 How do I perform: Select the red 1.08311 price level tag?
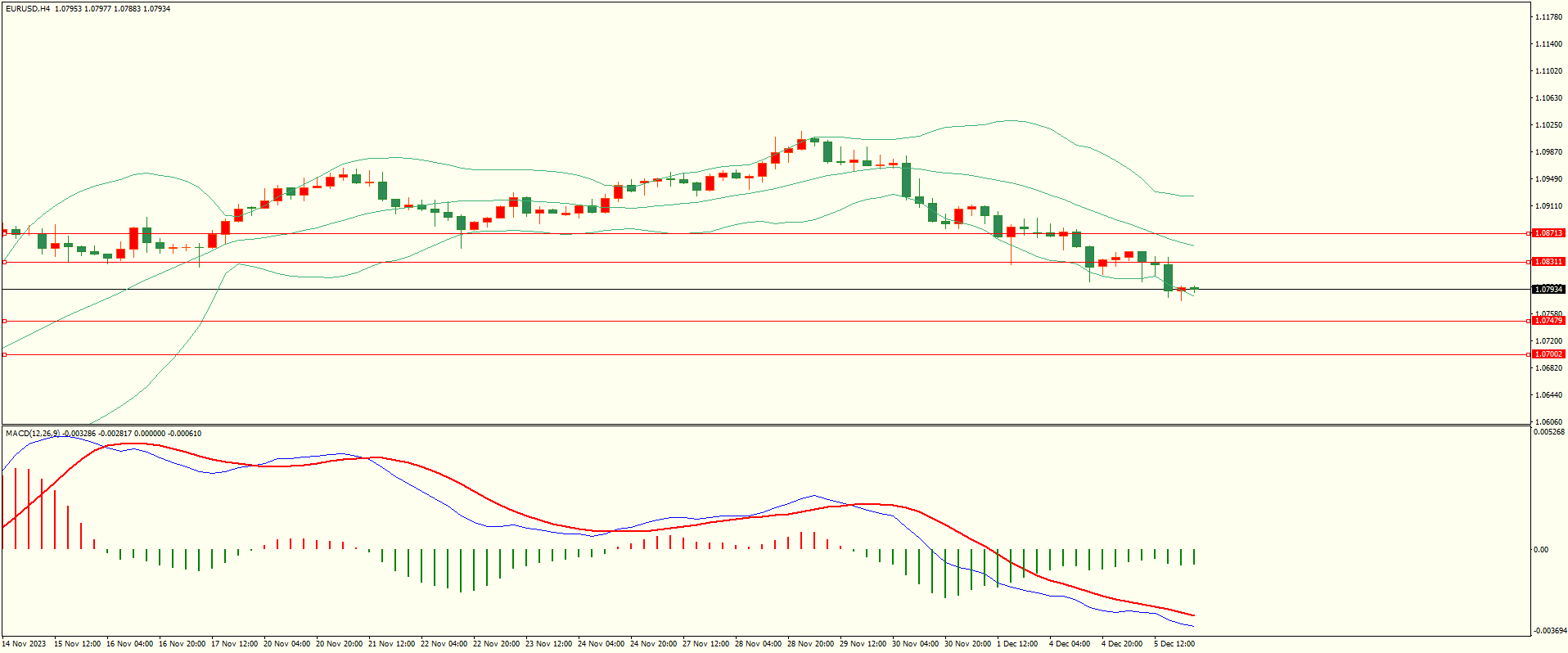click(1548, 262)
